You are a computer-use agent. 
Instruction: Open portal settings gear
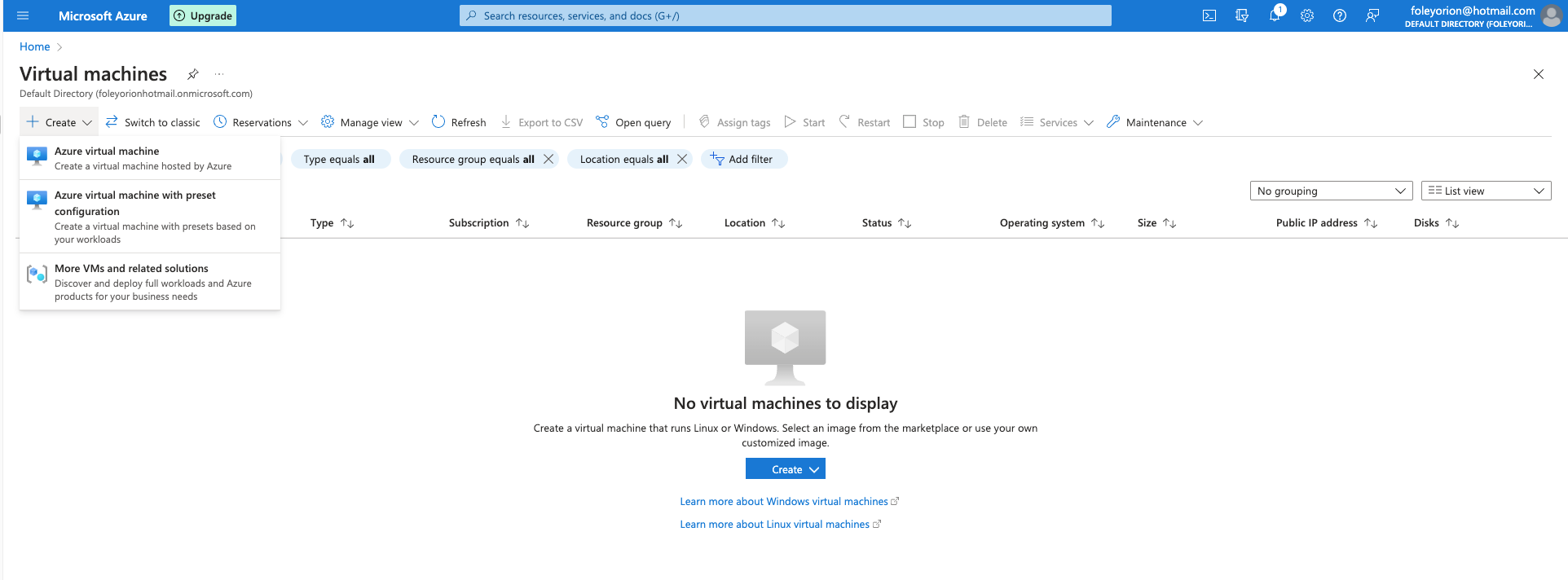(x=1307, y=15)
